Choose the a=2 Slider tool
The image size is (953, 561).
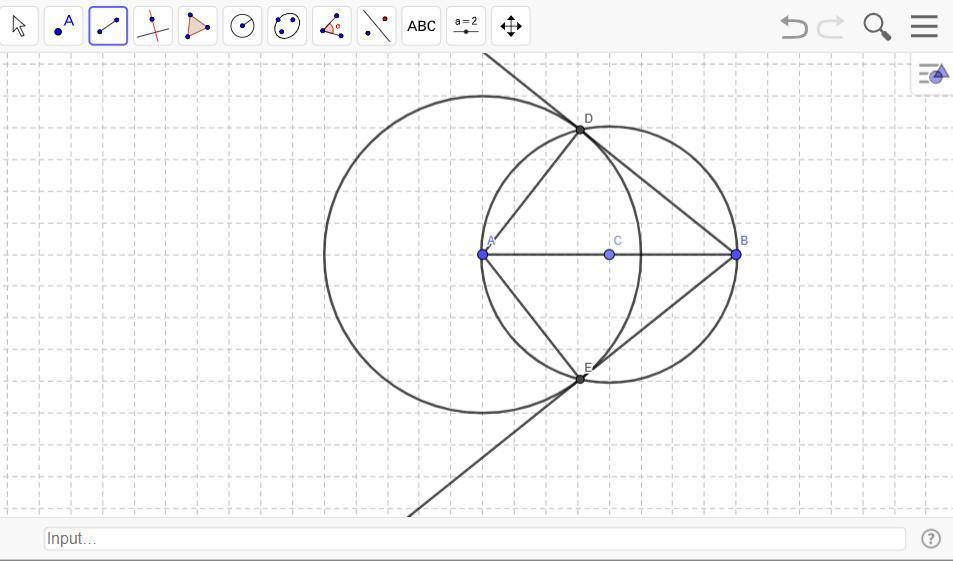(466, 26)
